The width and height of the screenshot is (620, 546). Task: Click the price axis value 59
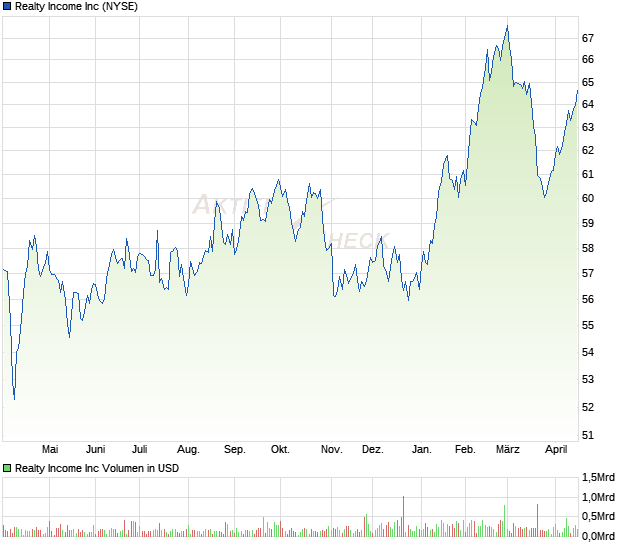point(588,223)
